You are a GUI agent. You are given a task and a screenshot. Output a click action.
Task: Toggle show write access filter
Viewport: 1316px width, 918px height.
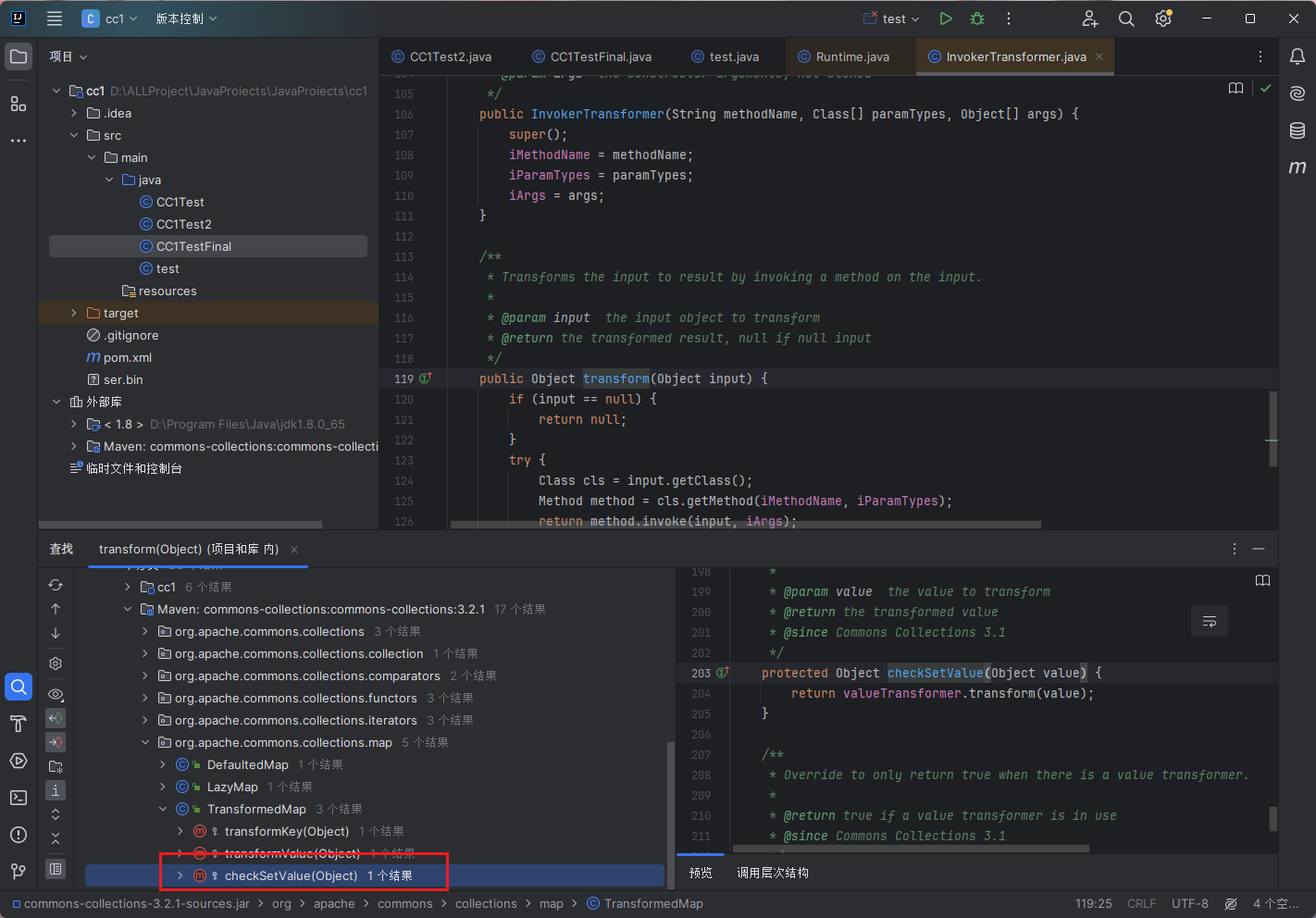pos(56,742)
